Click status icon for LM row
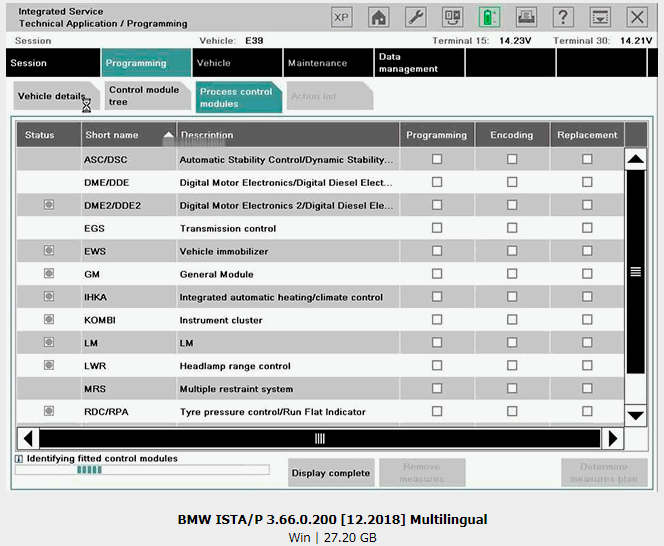This screenshot has width=664, height=546. point(49,342)
